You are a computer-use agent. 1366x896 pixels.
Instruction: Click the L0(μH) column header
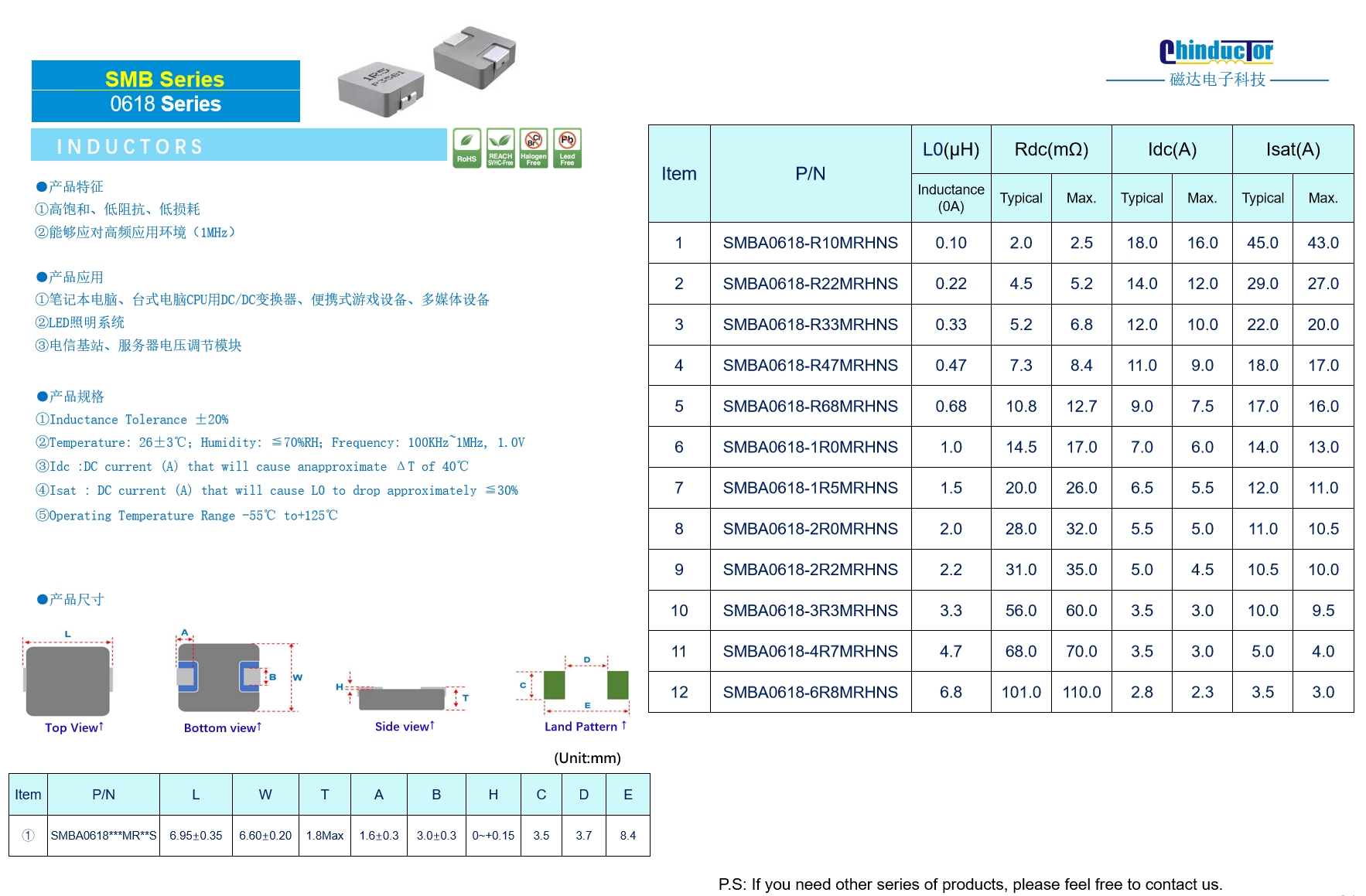coord(951,149)
